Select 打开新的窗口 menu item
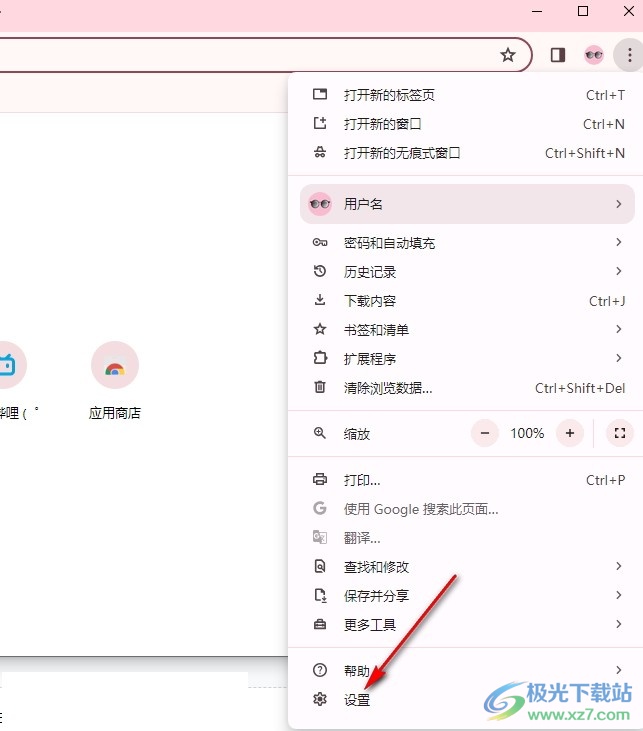The width and height of the screenshot is (643, 731). 466,124
